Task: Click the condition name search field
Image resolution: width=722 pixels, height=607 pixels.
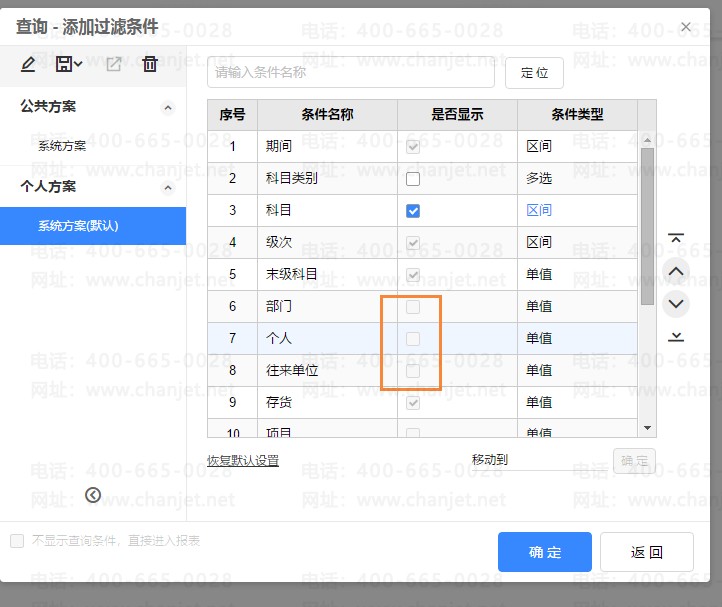Action: point(350,73)
